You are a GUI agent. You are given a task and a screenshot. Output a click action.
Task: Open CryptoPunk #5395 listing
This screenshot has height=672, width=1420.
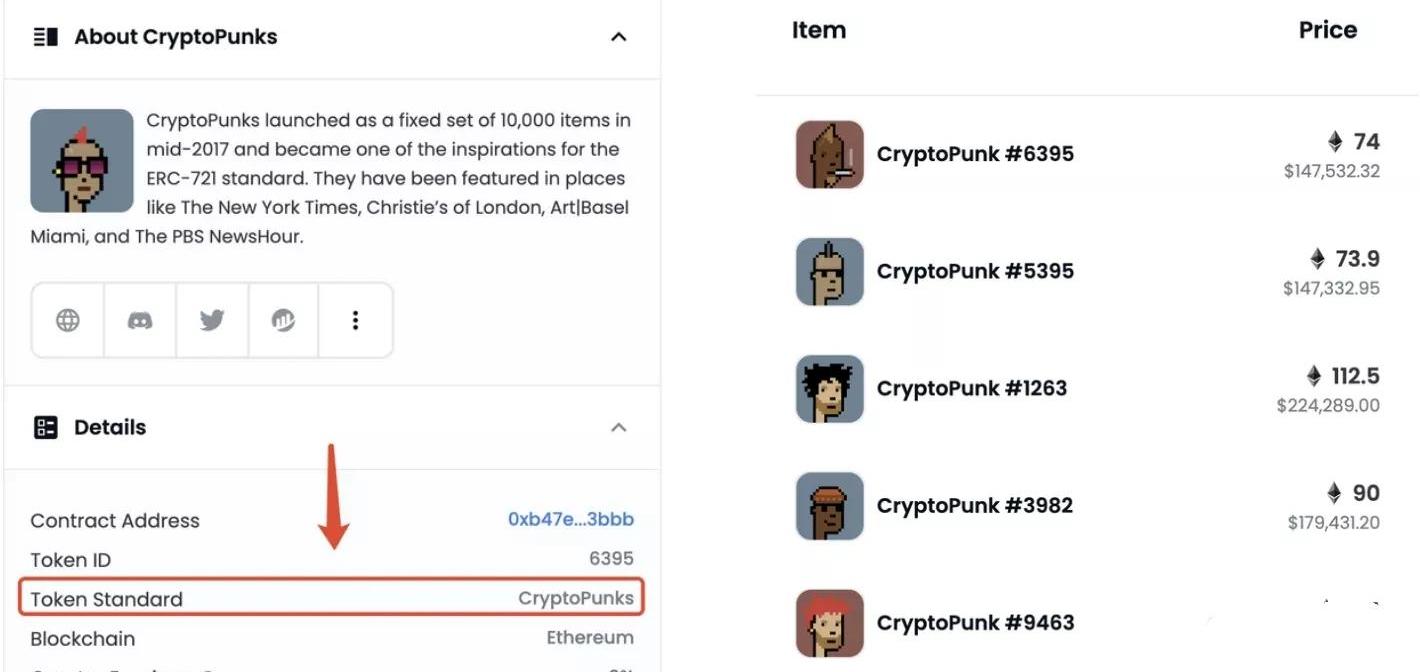pos(975,271)
